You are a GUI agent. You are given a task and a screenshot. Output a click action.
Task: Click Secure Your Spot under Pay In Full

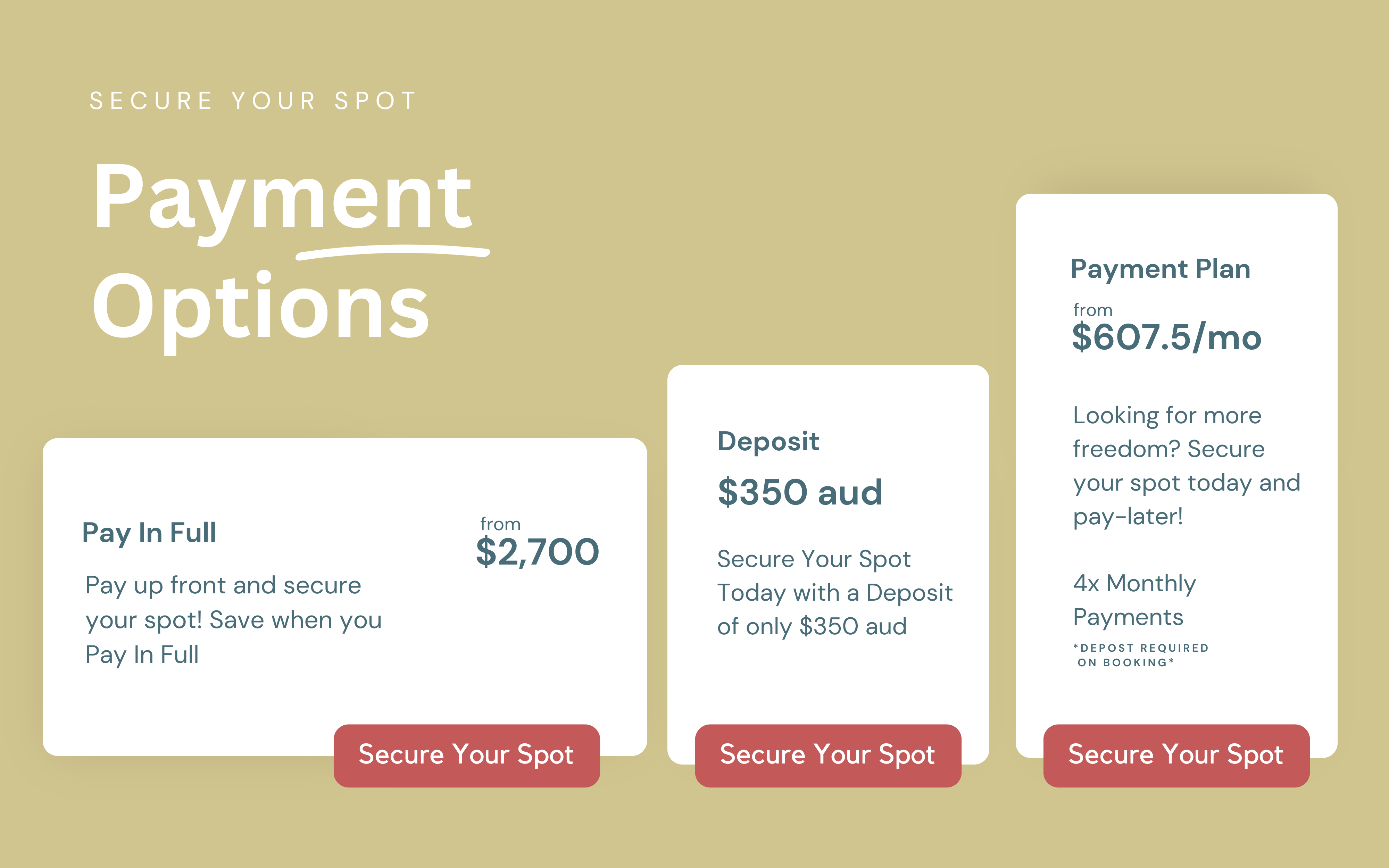(466, 755)
